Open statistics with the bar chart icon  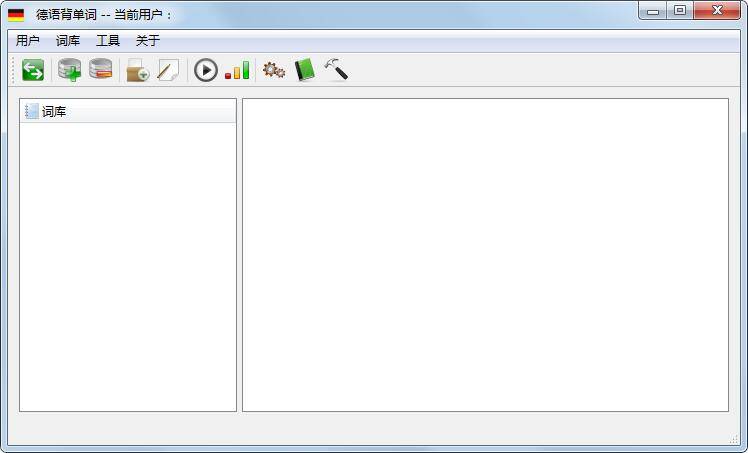(237, 70)
